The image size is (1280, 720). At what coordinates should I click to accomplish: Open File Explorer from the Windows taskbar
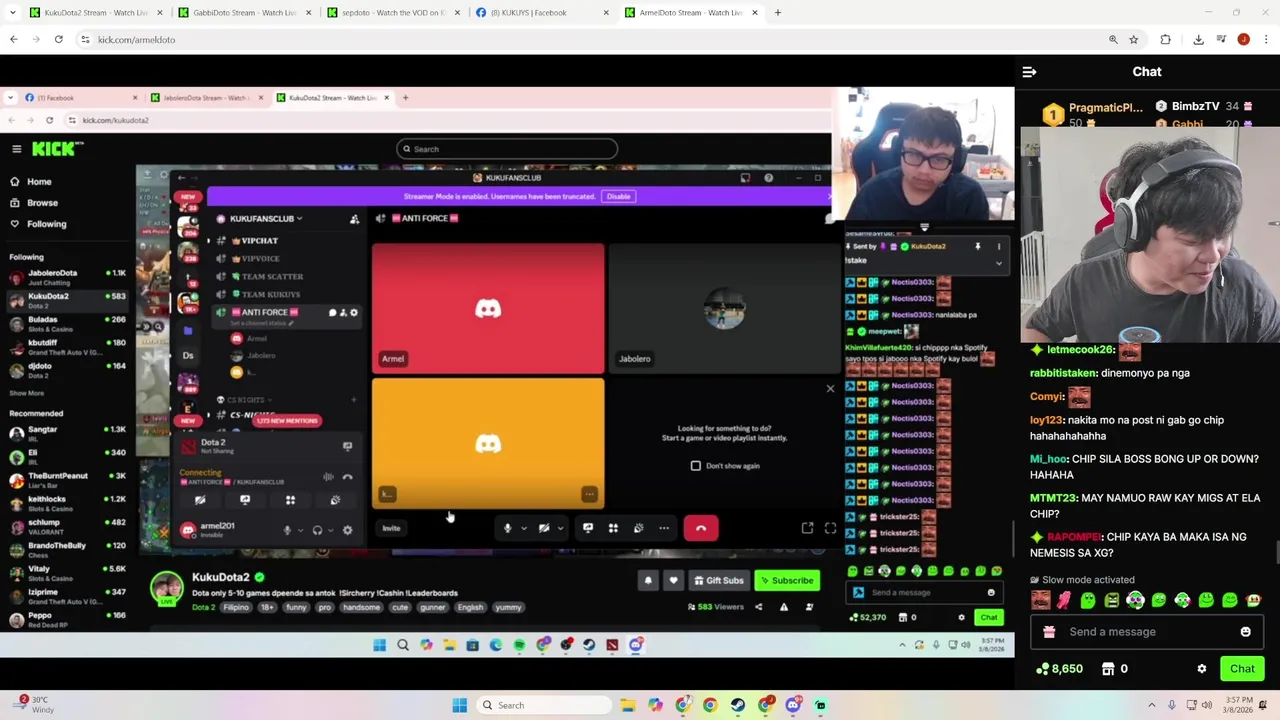coord(627,705)
